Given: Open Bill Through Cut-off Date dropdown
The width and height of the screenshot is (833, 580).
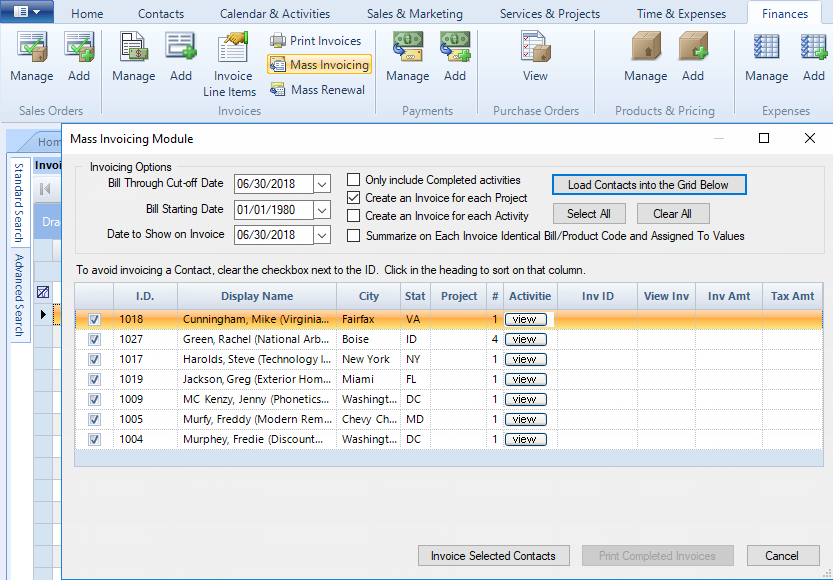Looking at the screenshot, I should (x=322, y=184).
